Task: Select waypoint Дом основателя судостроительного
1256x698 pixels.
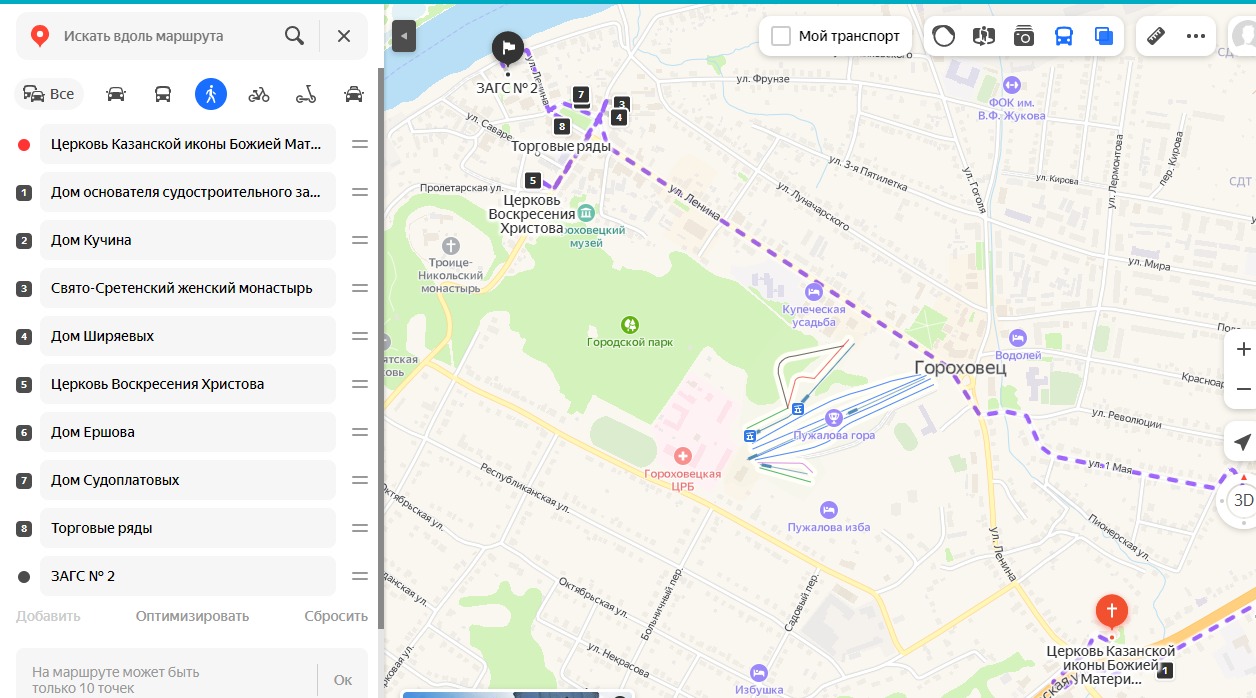Action: 188,192
